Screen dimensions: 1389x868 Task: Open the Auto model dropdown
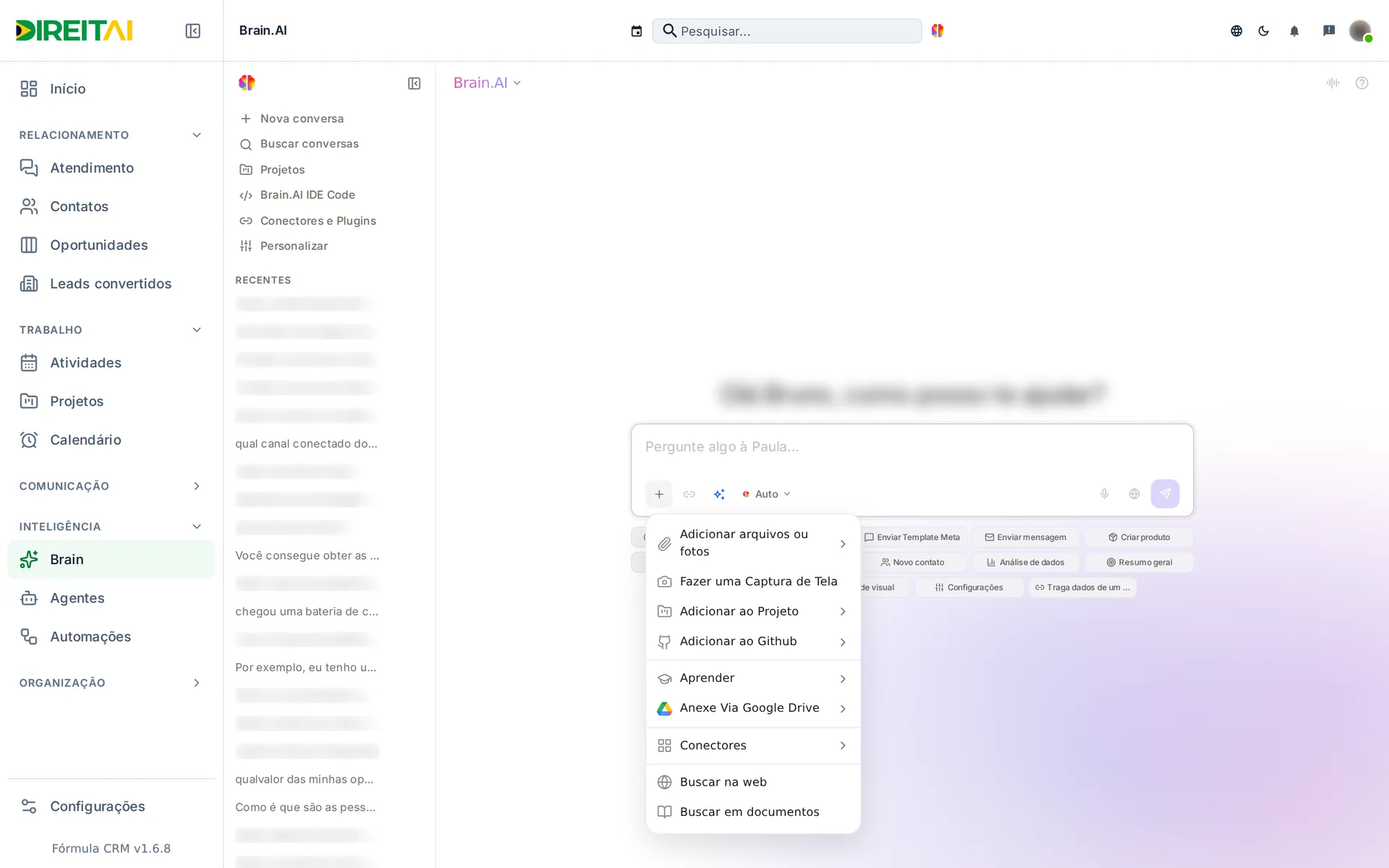[766, 494]
